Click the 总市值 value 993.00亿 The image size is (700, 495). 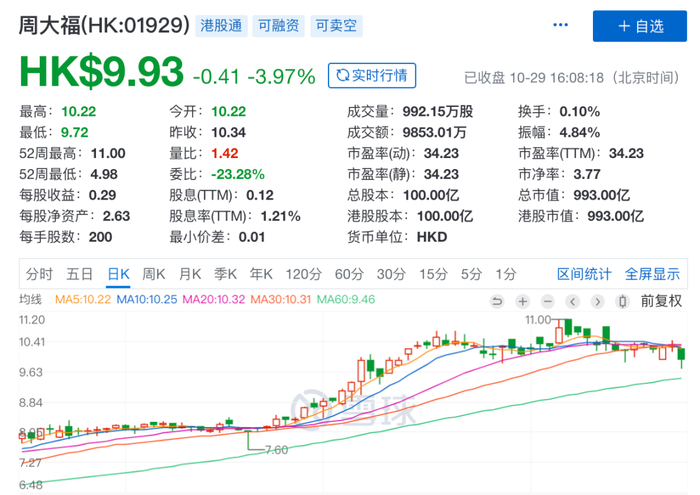[601, 195]
